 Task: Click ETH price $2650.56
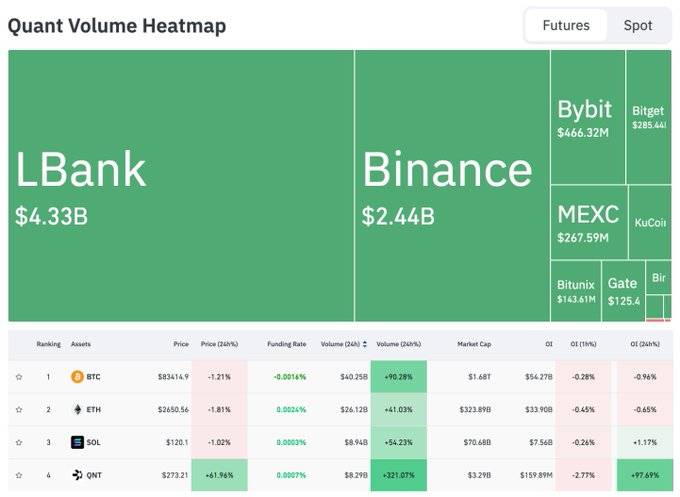[x=173, y=409]
